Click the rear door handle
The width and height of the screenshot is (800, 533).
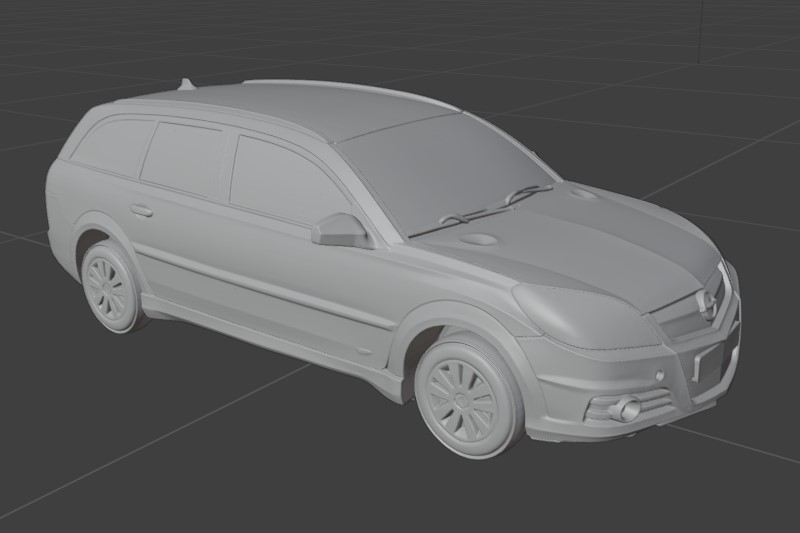[141, 210]
